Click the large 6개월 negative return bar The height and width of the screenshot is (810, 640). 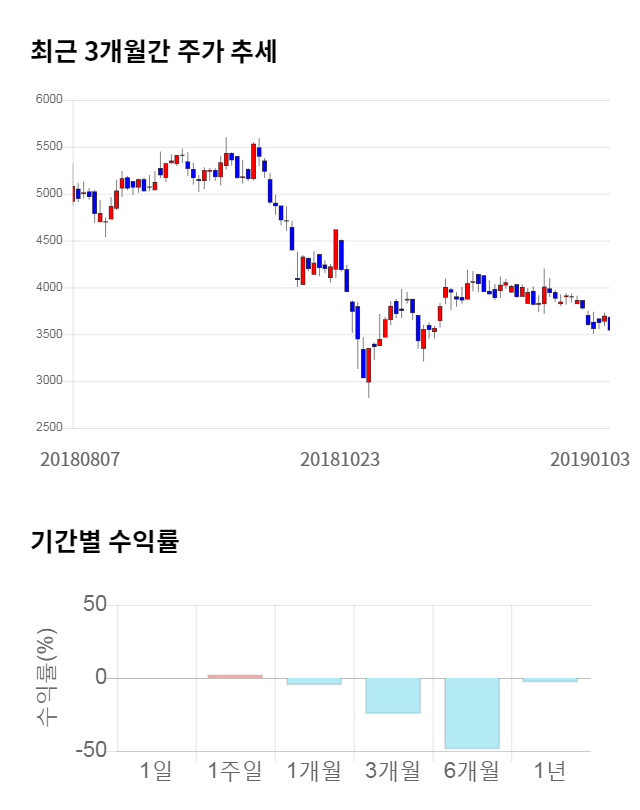coord(472,713)
